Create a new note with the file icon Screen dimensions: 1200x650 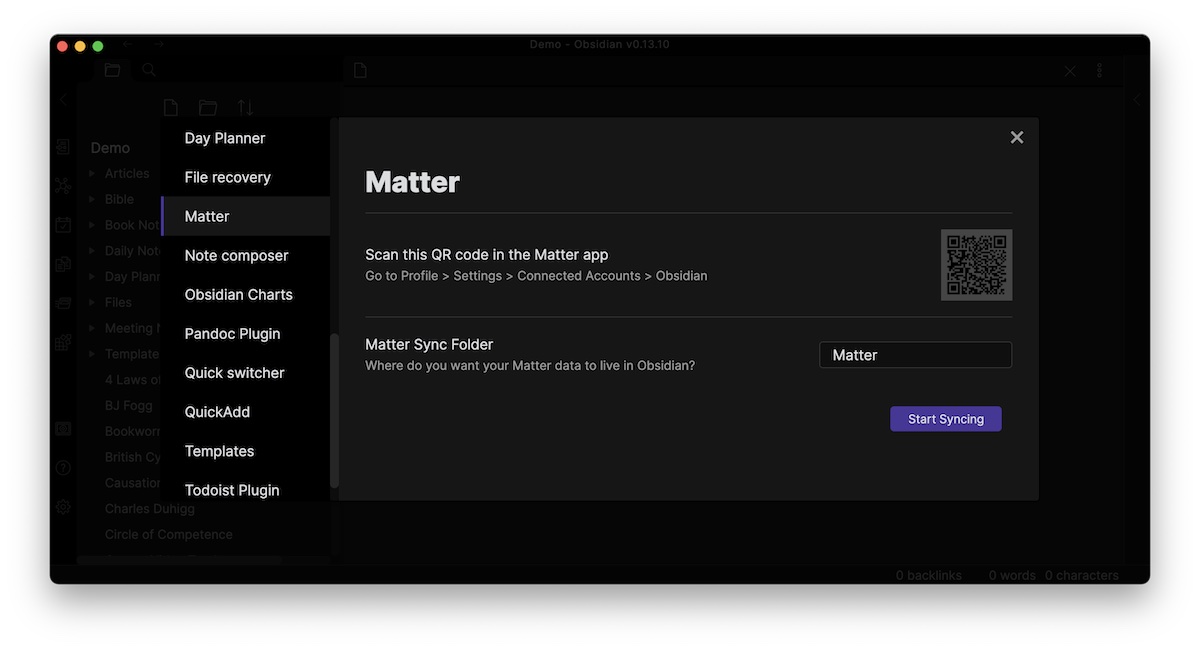(x=171, y=107)
